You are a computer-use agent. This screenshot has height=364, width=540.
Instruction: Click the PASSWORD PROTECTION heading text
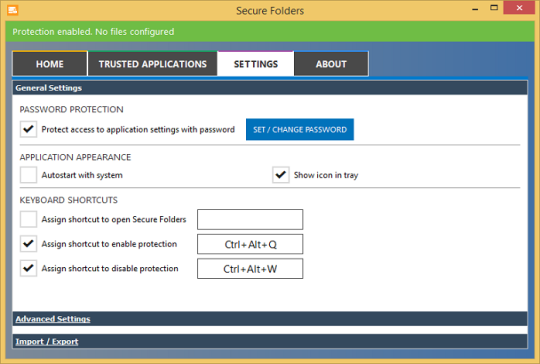point(71,110)
